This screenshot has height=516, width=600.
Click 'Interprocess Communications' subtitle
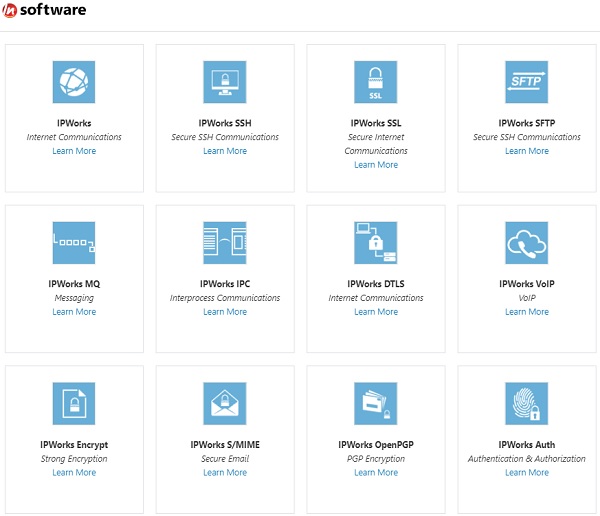(x=225, y=298)
